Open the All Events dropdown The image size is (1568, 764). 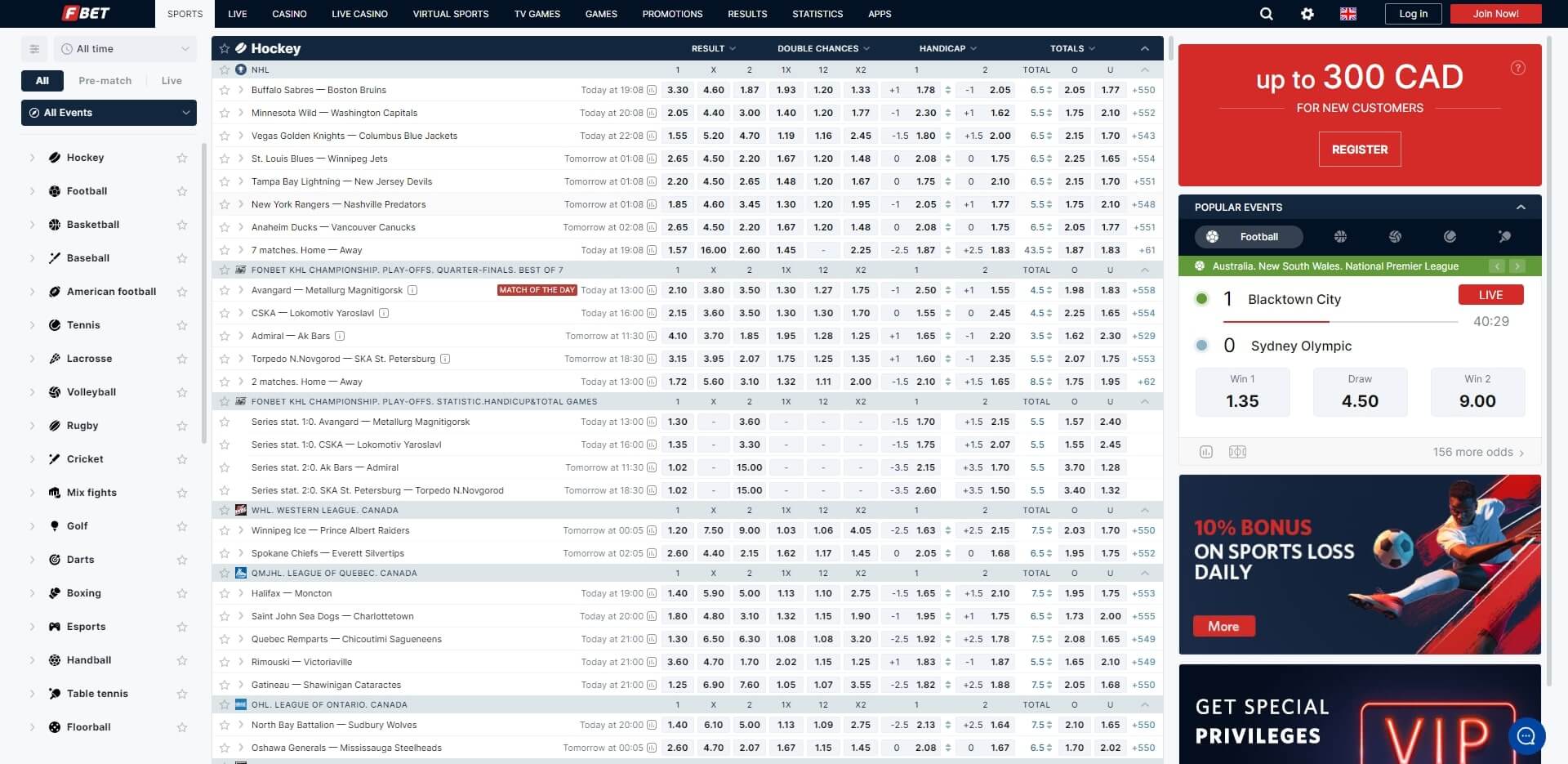coord(109,113)
